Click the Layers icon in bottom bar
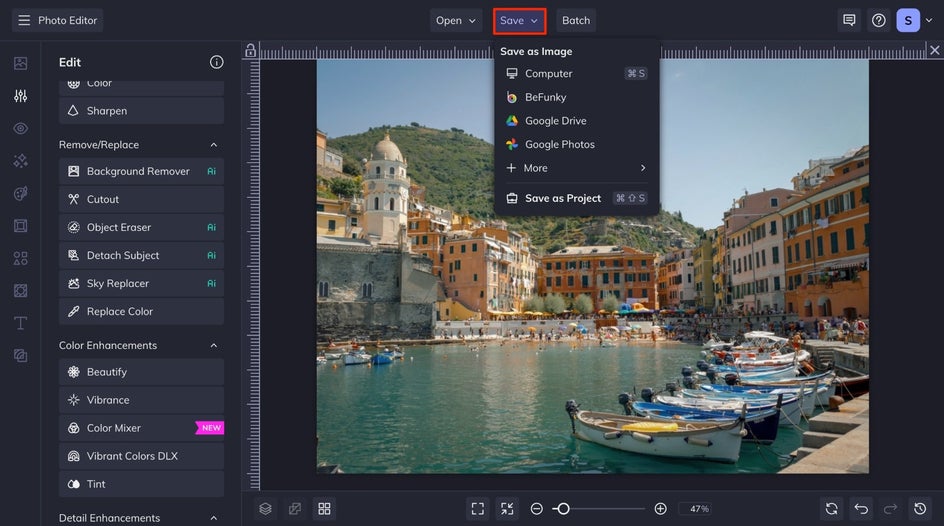The height and width of the screenshot is (526, 944). (x=265, y=509)
